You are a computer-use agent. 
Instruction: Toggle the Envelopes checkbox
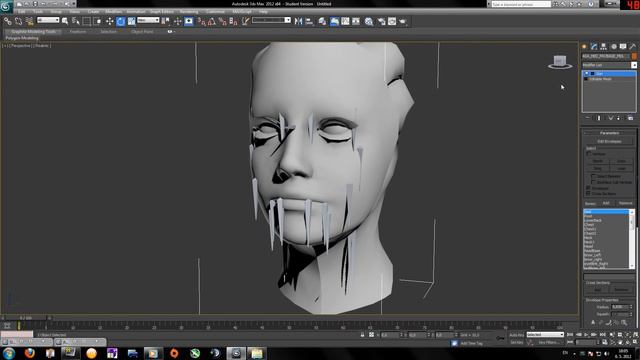[588, 188]
